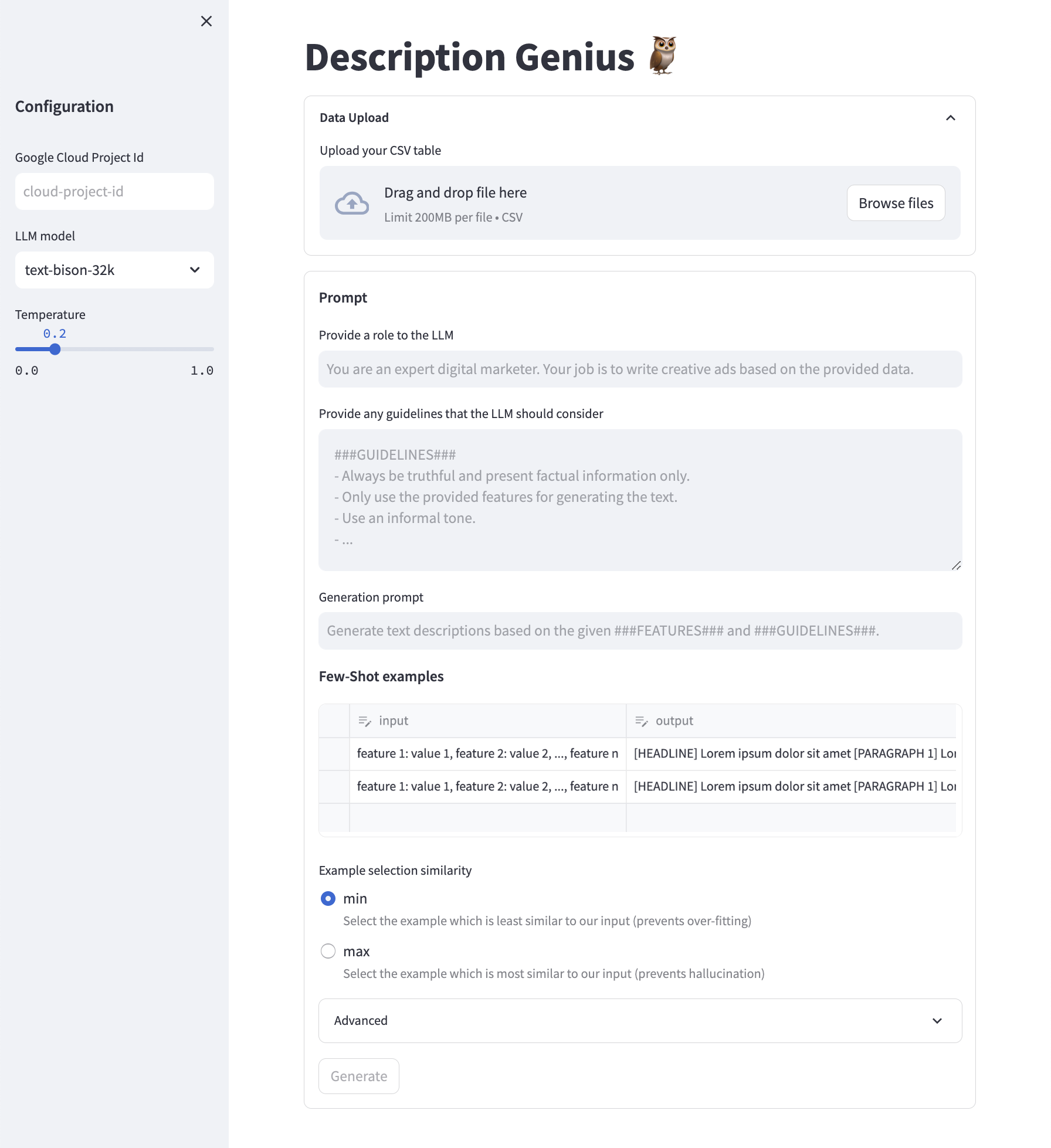This screenshot has width=1051, height=1148.
Task: Click the output column edit icon
Action: (x=642, y=721)
